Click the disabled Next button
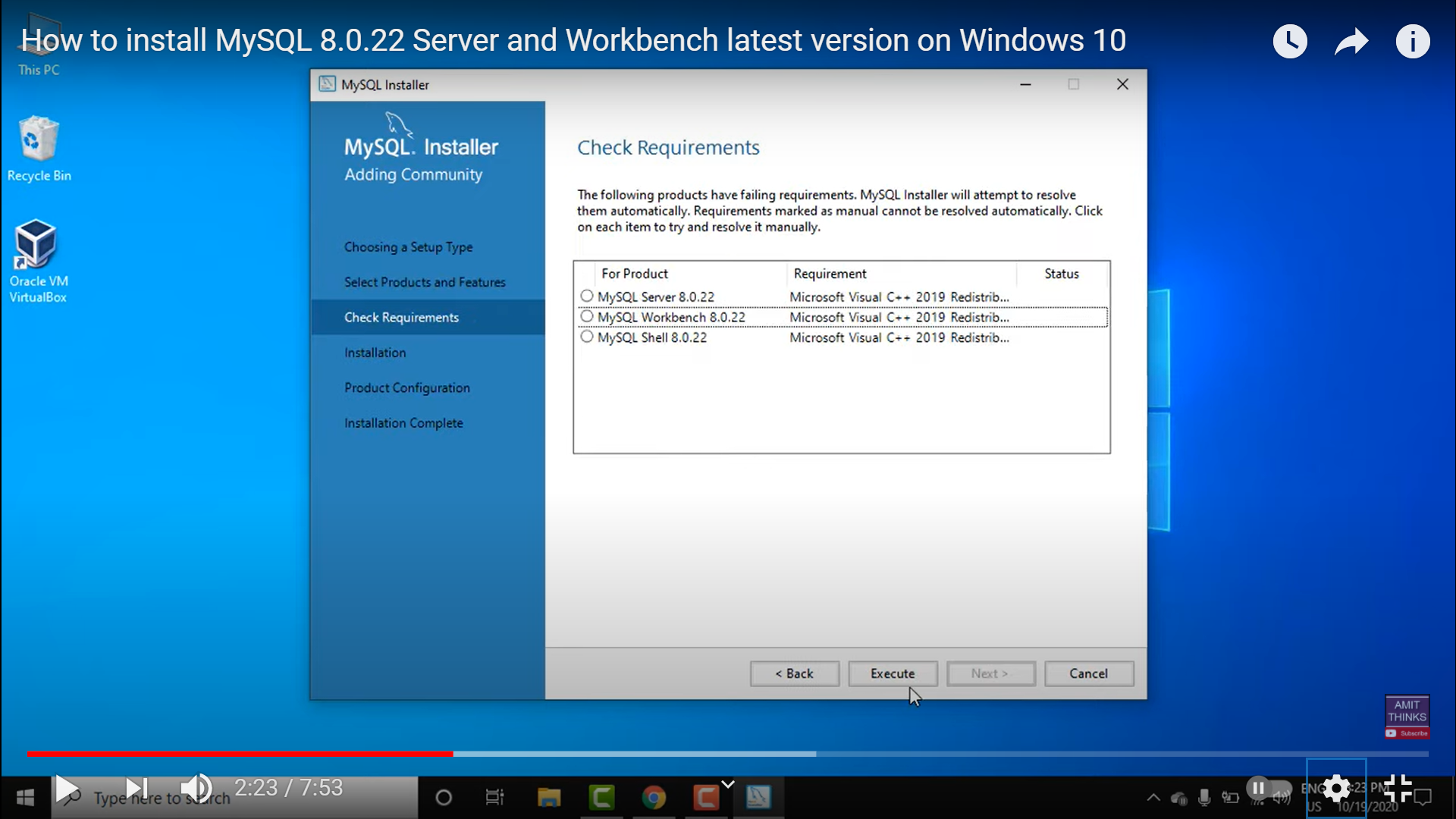The height and width of the screenshot is (819, 1456). pos(990,673)
